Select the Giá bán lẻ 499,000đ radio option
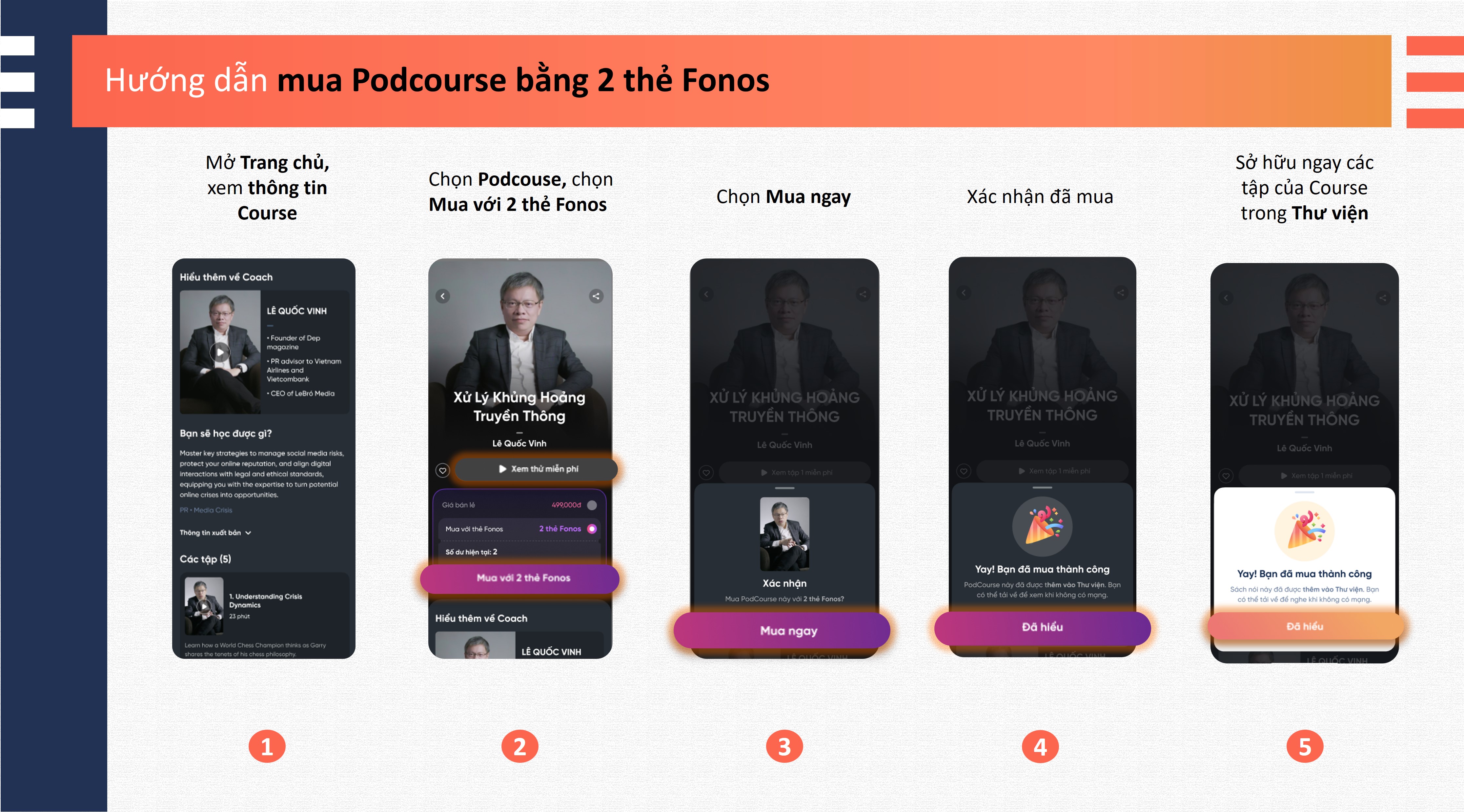 (592, 505)
